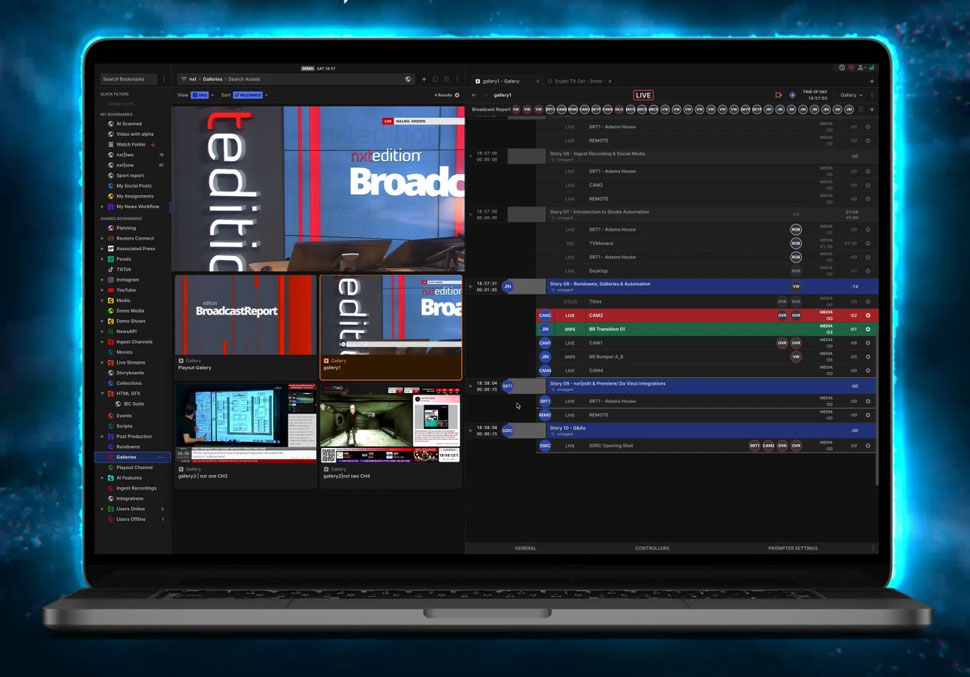Click the Ingest Recordings icon
Viewport: 970px width, 677px height.
pos(111,488)
